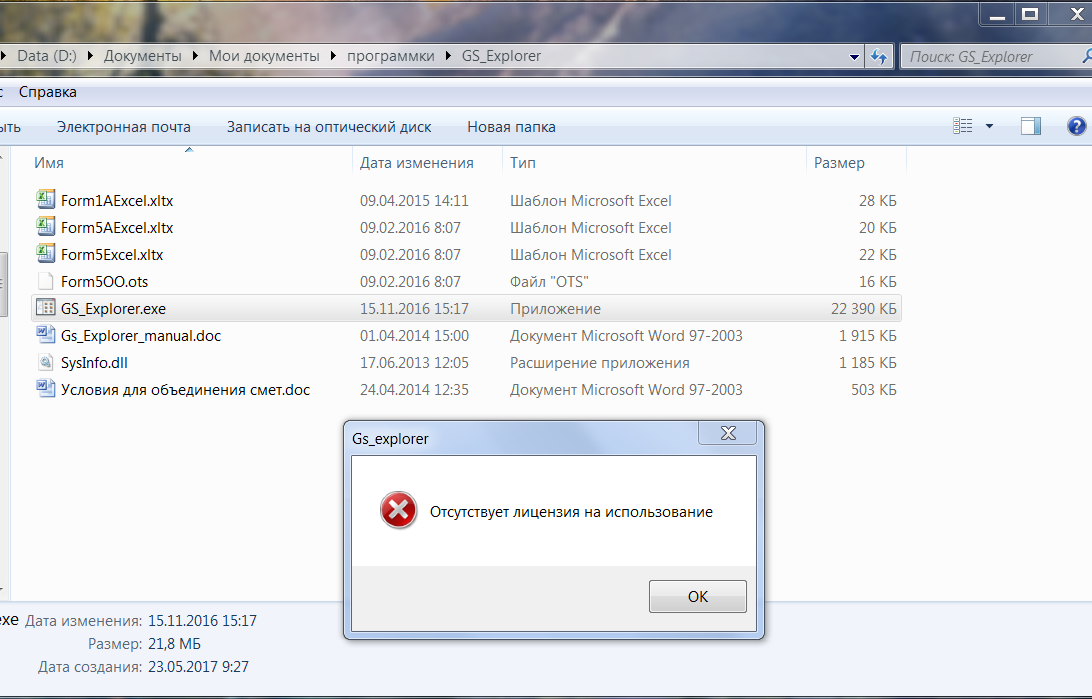Select the GS_Explorer.exe application icon
The image size is (1092, 699).
pos(45,308)
